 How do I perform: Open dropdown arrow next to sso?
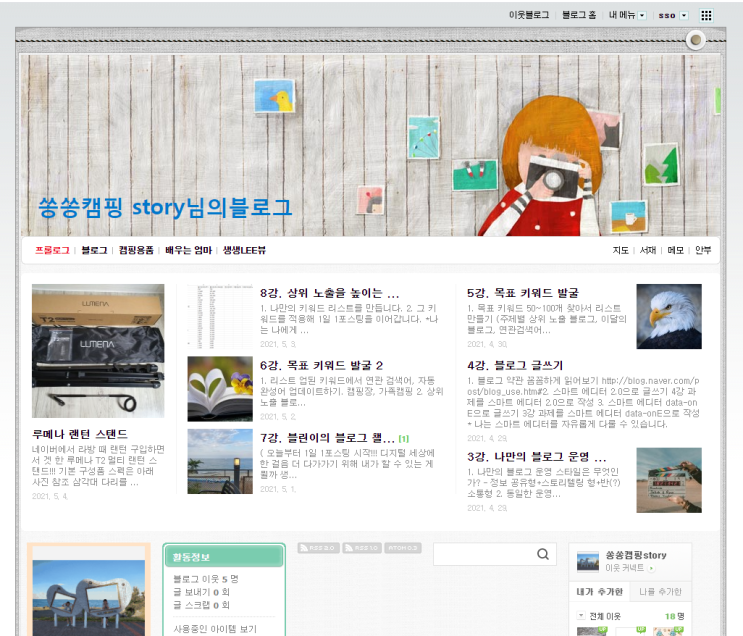tap(684, 16)
